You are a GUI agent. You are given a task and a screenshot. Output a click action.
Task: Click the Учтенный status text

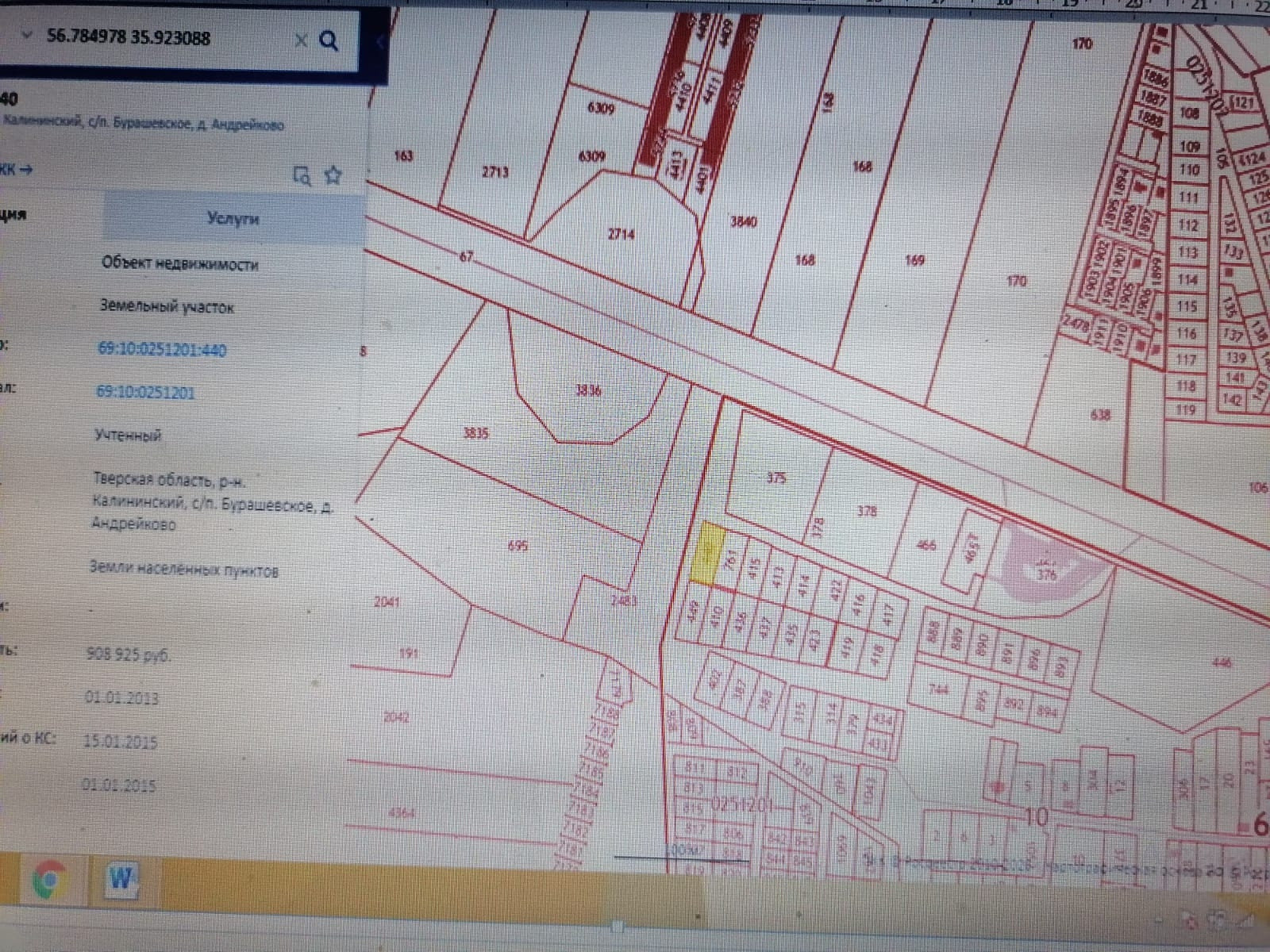click(128, 435)
